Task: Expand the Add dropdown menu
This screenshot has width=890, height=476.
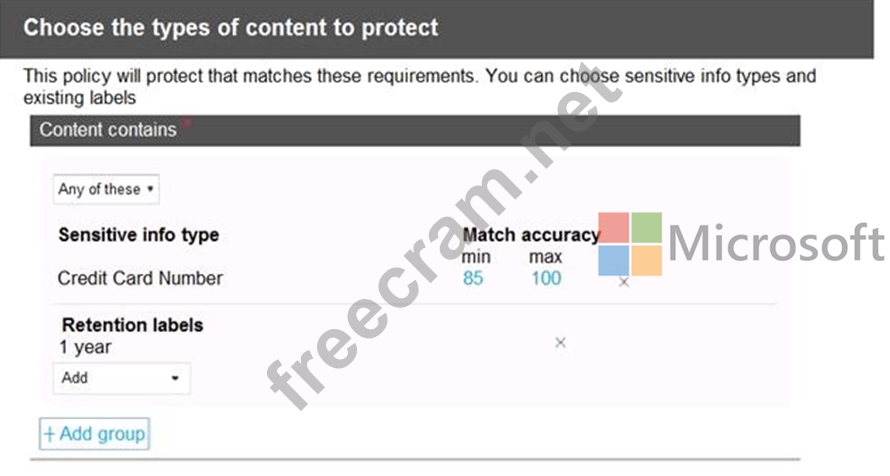Action: point(121,378)
